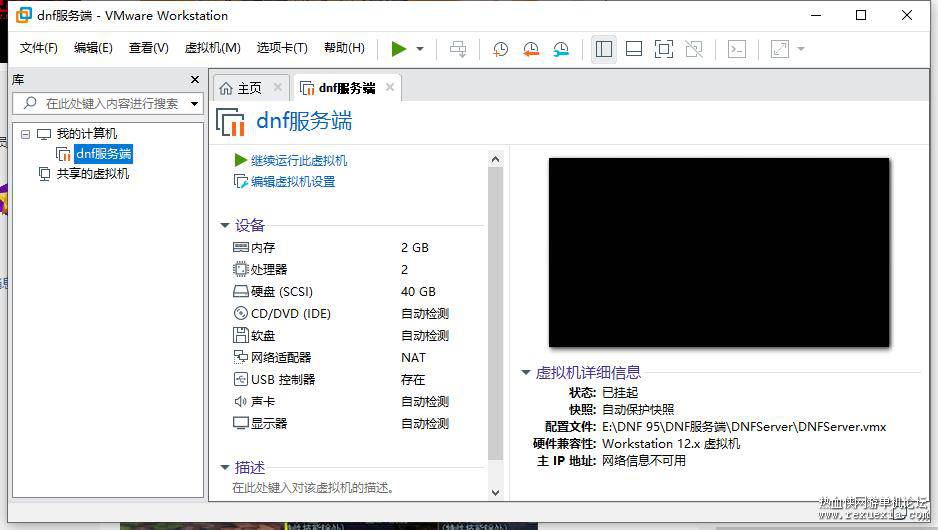Open the console view toolbar icon
Image resolution: width=938 pixels, height=530 pixels.
pyautogui.click(x=737, y=49)
